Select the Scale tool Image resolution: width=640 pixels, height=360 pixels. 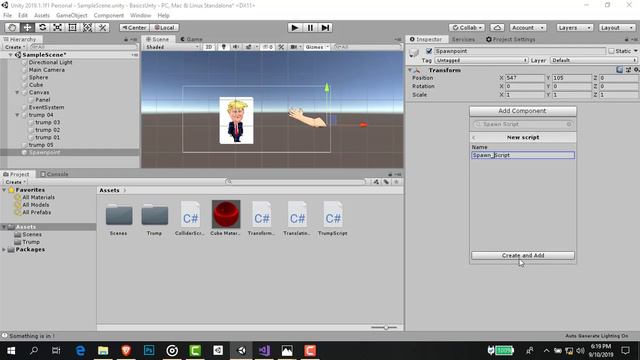point(57,27)
